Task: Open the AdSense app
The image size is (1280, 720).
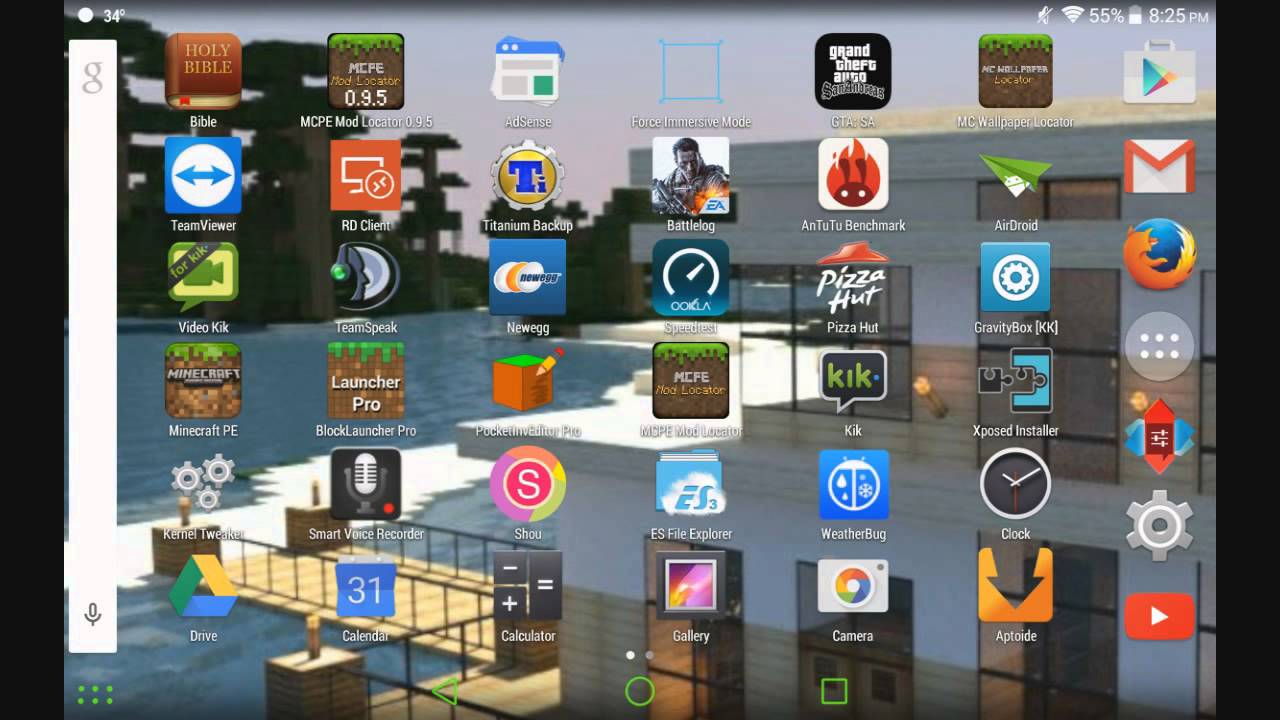Action: pos(528,72)
